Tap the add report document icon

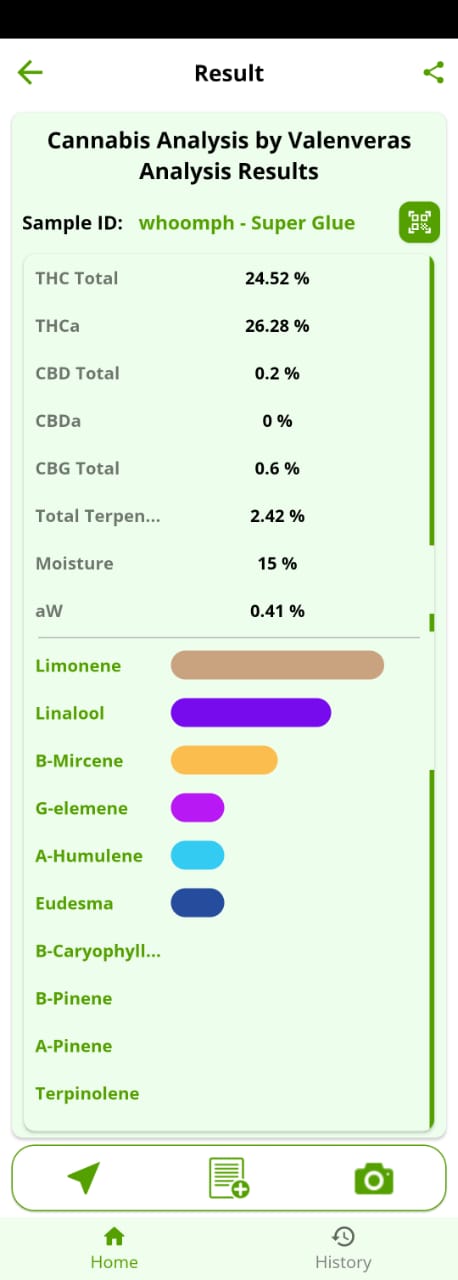(x=229, y=1178)
